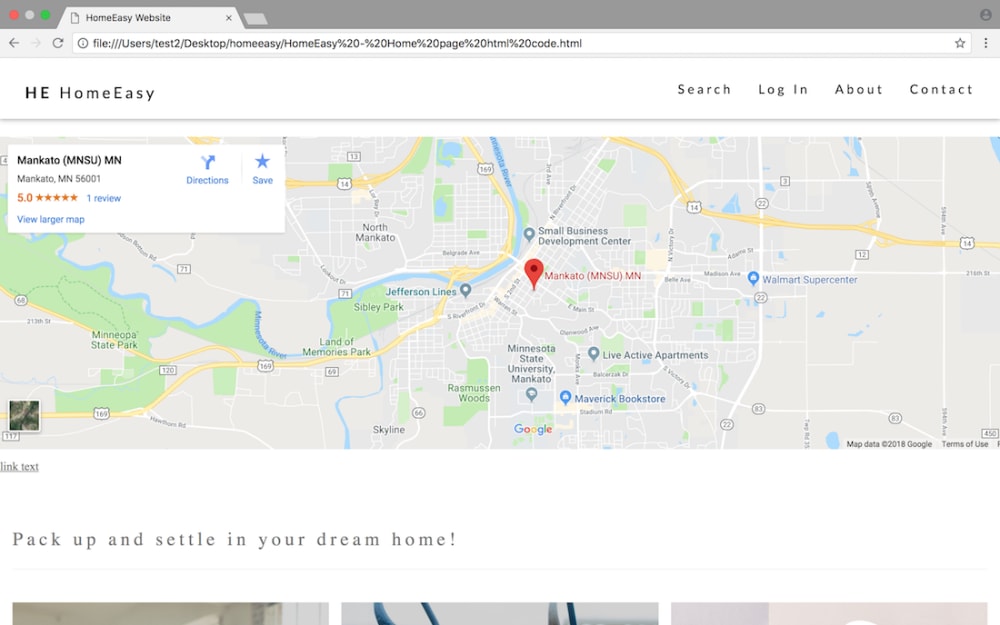
Task: Click View larger map link
Action: (50, 219)
